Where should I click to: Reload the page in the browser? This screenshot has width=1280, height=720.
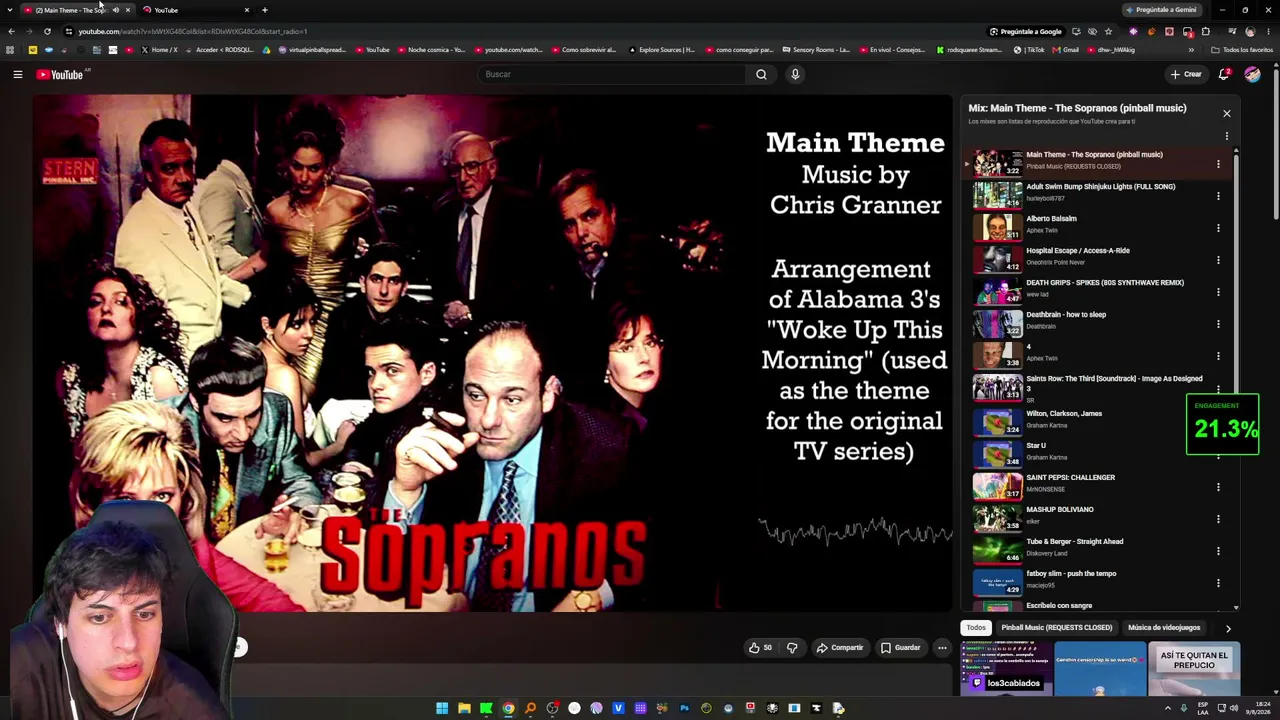(47, 31)
